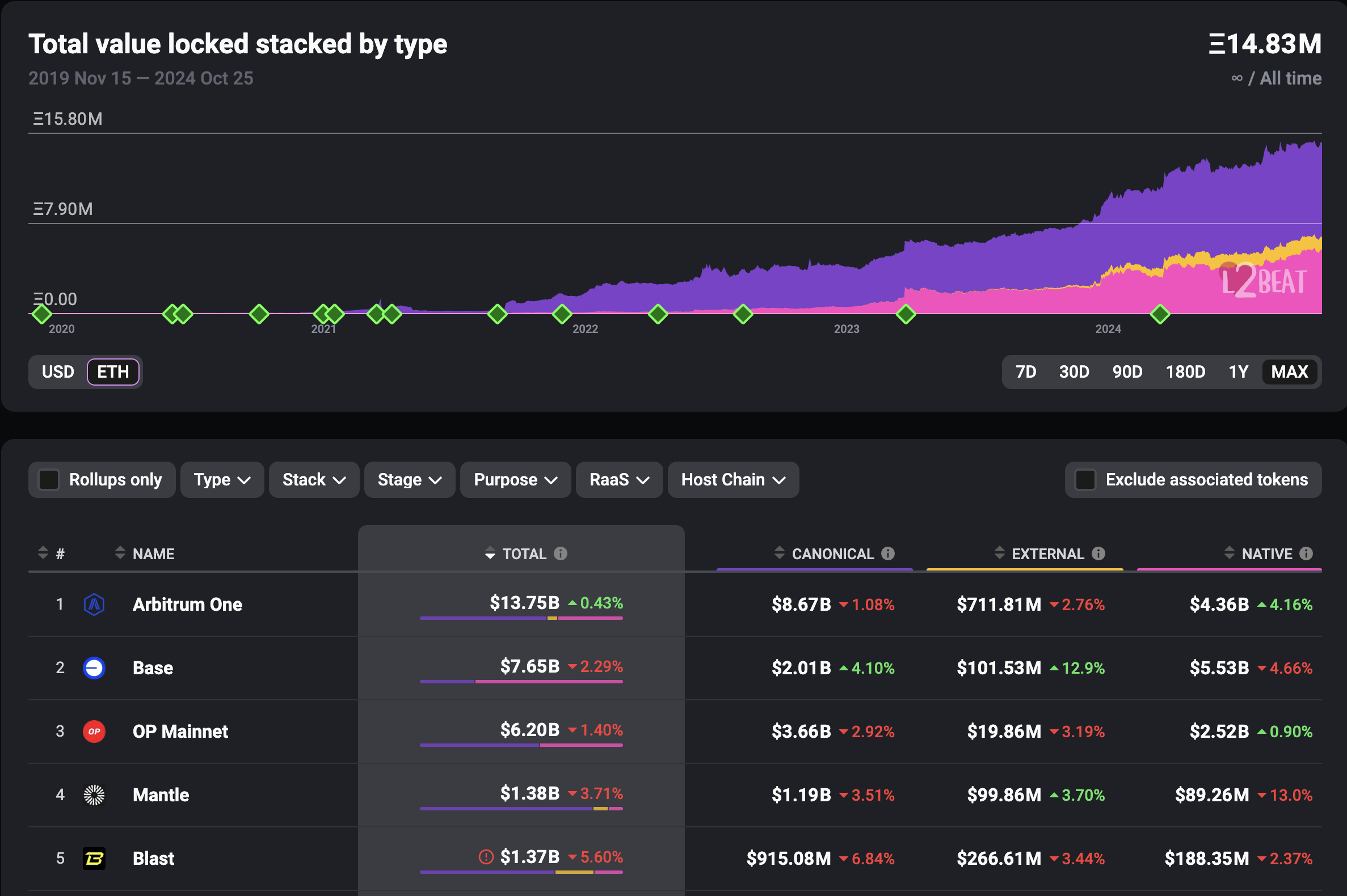
Task: Open the CANONICAL column info icon
Action: [887, 553]
